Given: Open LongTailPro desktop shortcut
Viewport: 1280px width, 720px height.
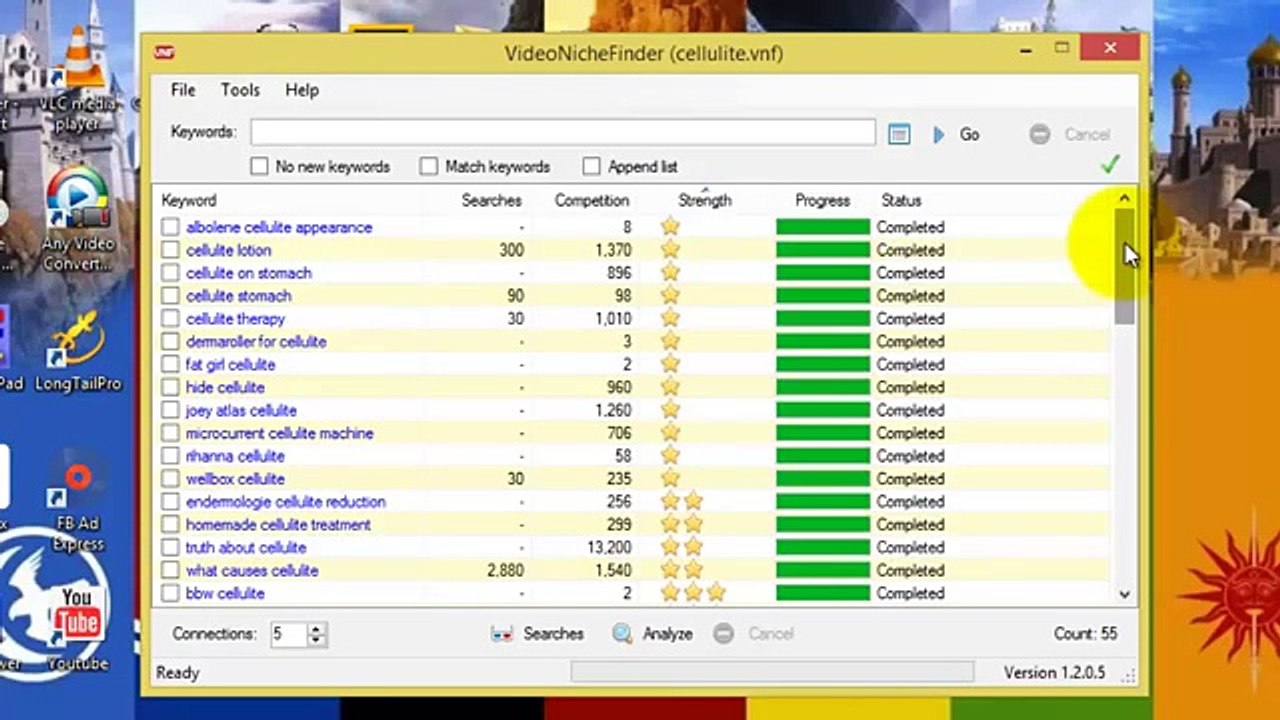Looking at the screenshot, I should pyautogui.click(x=77, y=350).
